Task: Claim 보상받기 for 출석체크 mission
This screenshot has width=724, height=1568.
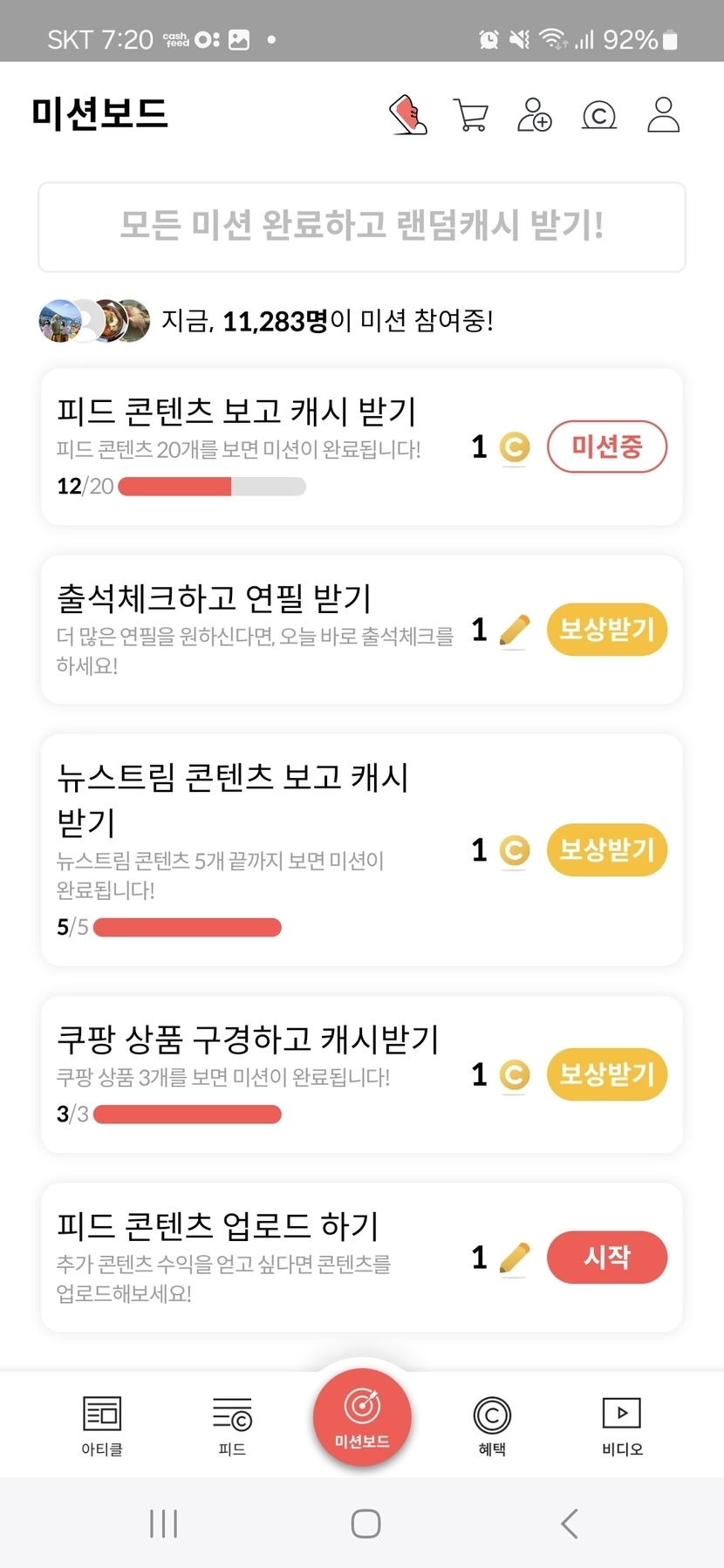Action: [607, 629]
